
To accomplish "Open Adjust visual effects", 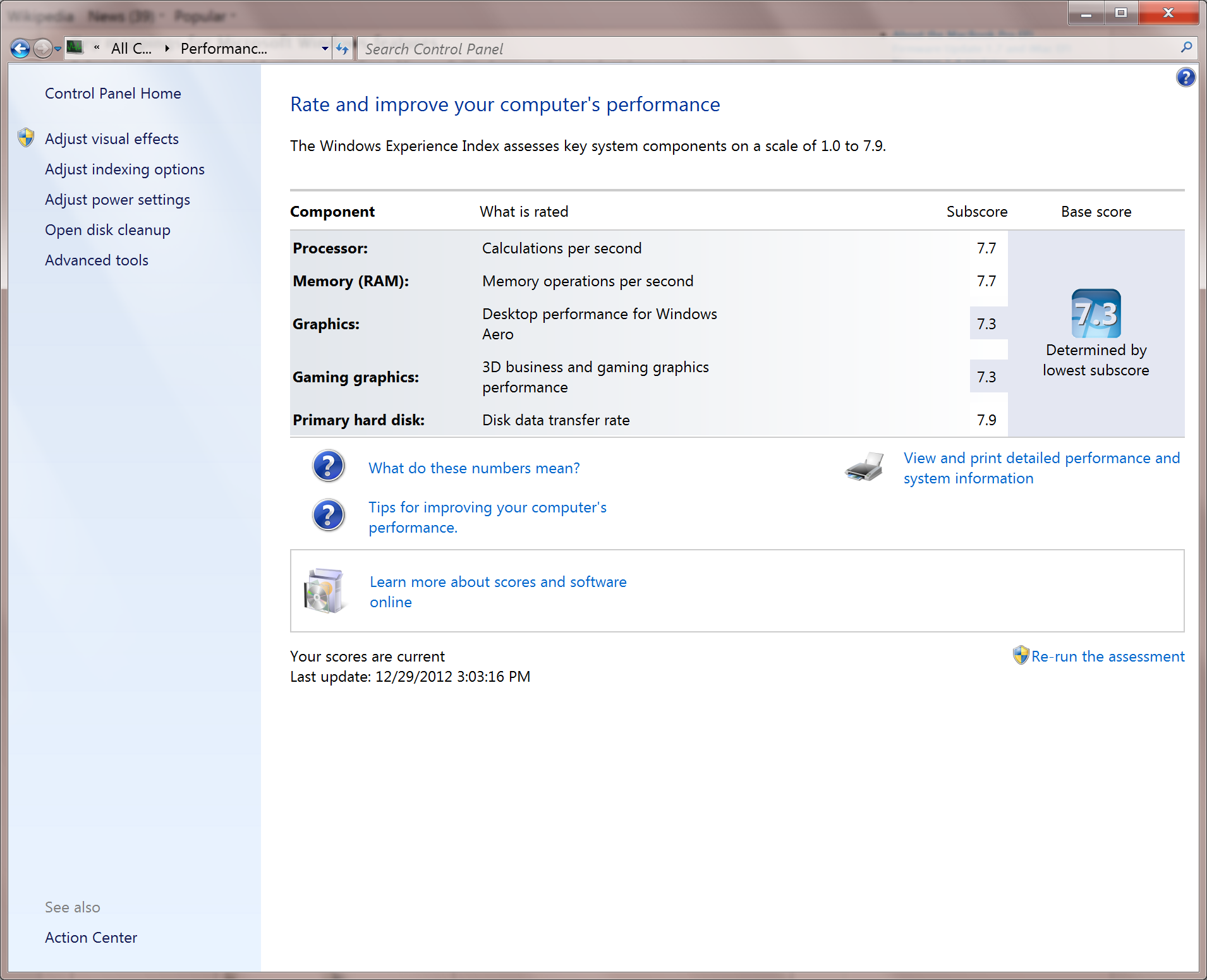I will coord(112,139).
